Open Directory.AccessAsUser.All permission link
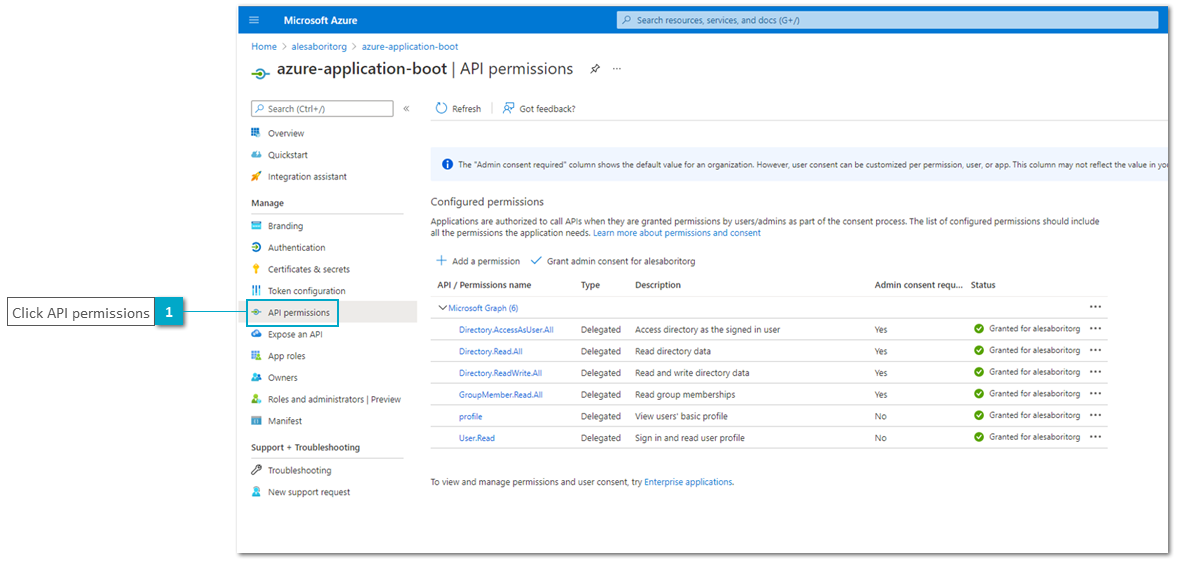The width and height of the screenshot is (1177, 562). pos(506,329)
